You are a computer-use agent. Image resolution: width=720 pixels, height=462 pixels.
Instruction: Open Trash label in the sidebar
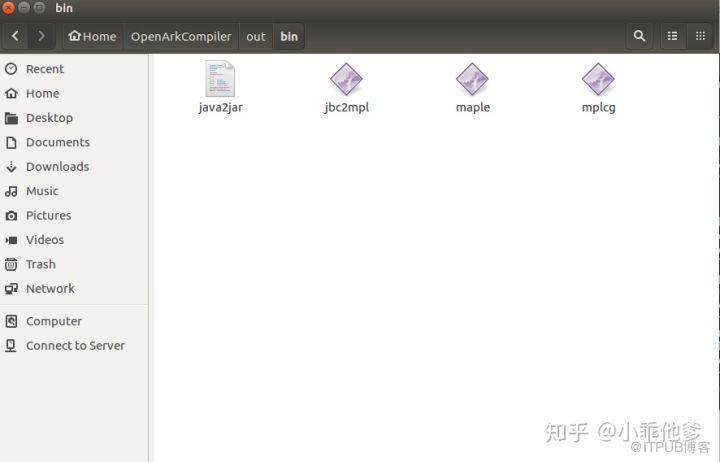coord(41,264)
